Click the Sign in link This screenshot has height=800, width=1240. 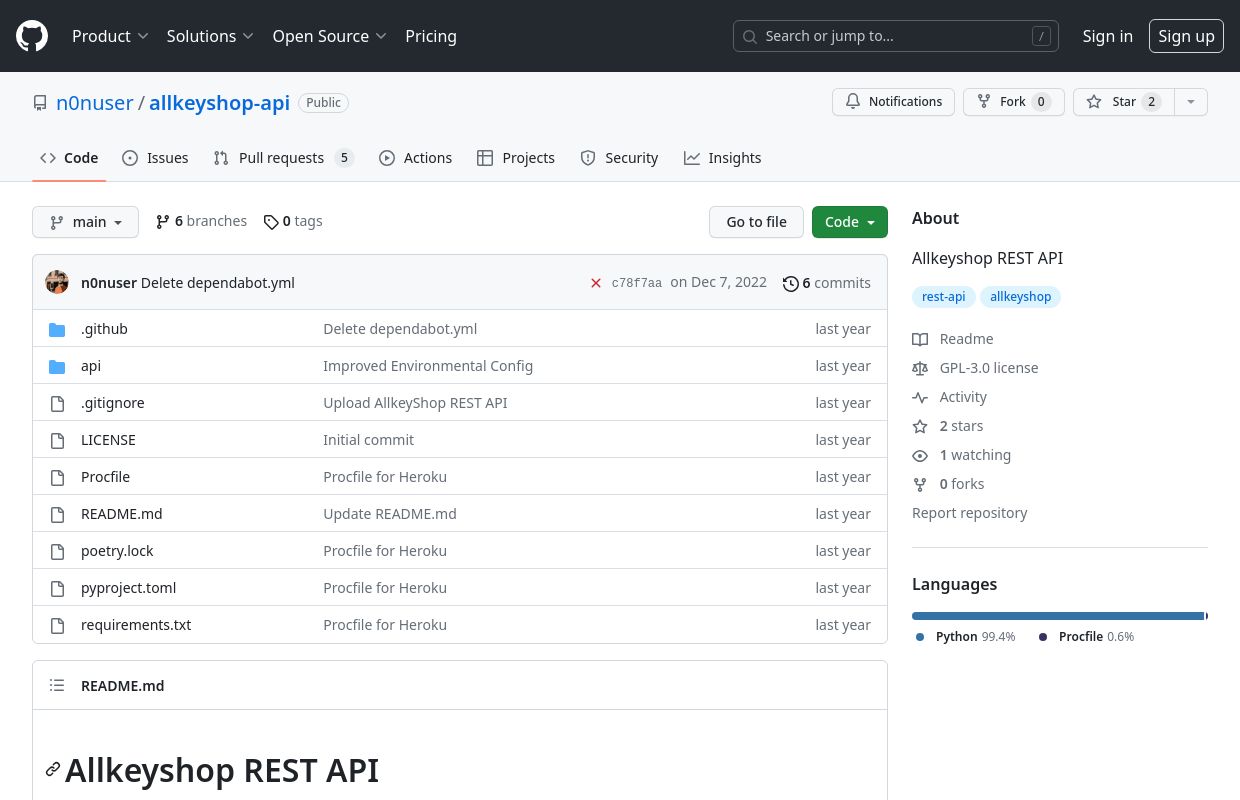pyautogui.click(x=1108, y=36)
